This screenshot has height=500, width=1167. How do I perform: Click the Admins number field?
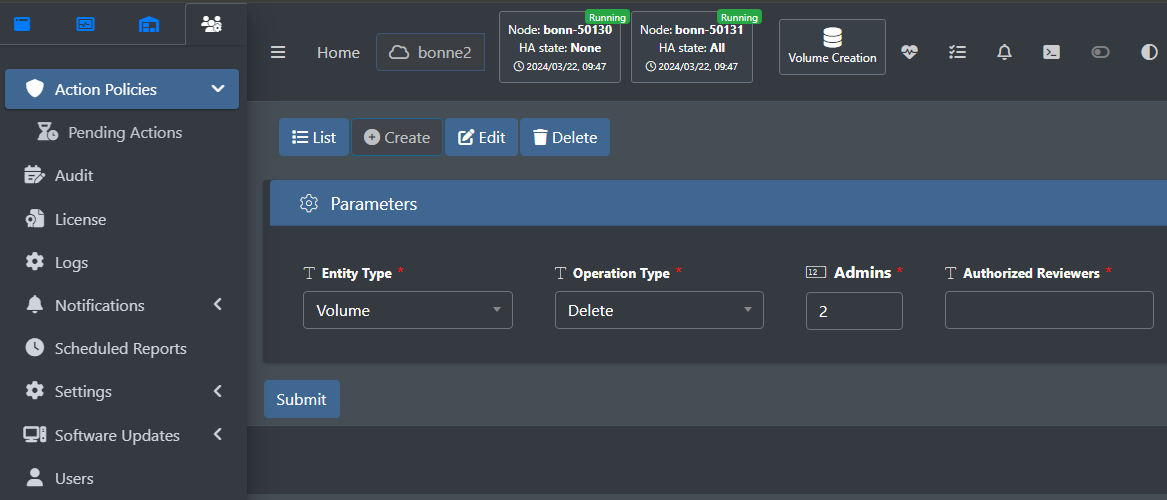(x=854, y=310)
